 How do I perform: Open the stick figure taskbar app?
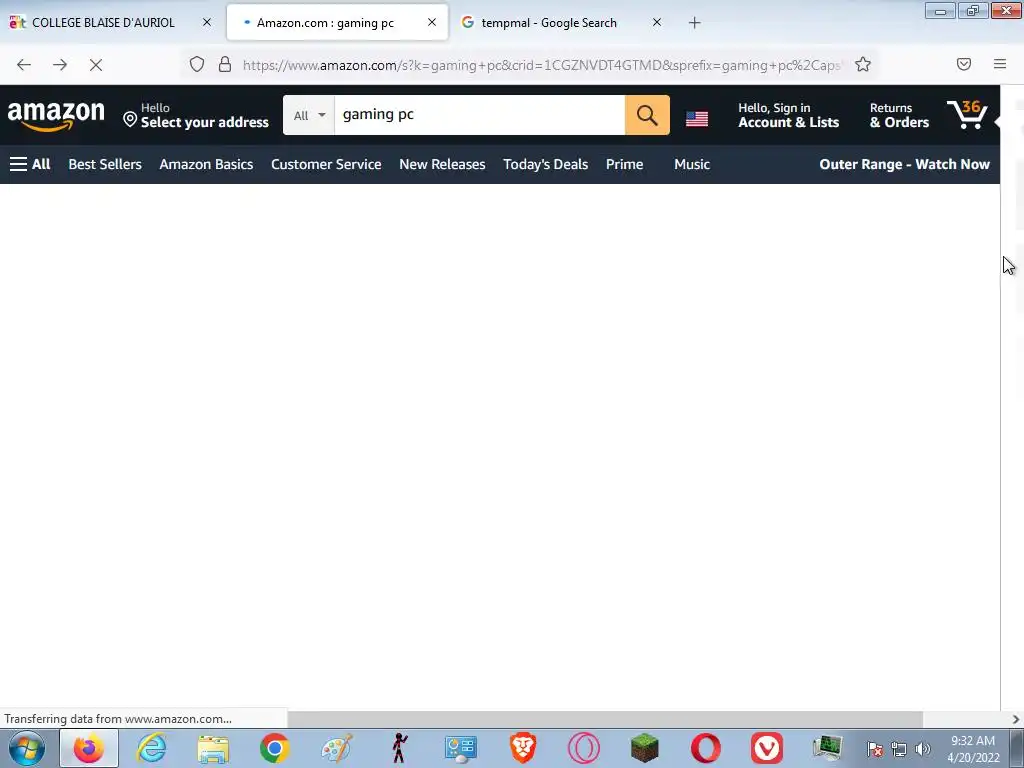399,748
